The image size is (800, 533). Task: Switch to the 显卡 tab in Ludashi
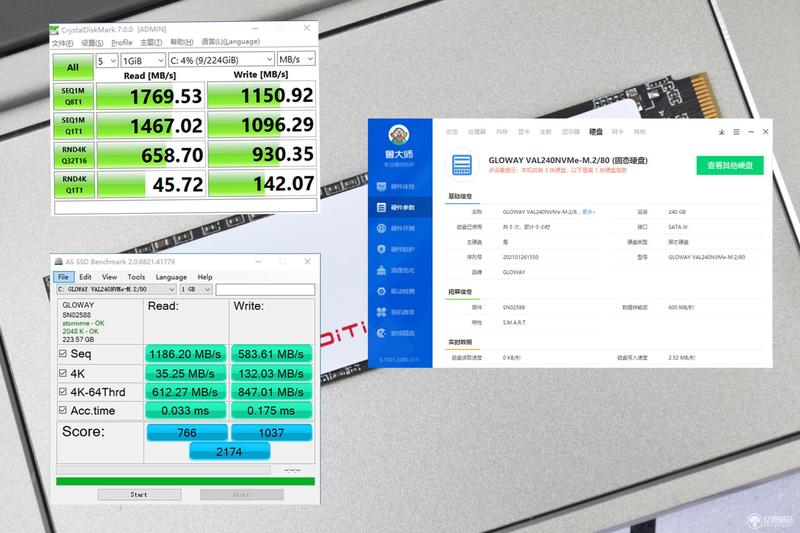click(524, 132)
